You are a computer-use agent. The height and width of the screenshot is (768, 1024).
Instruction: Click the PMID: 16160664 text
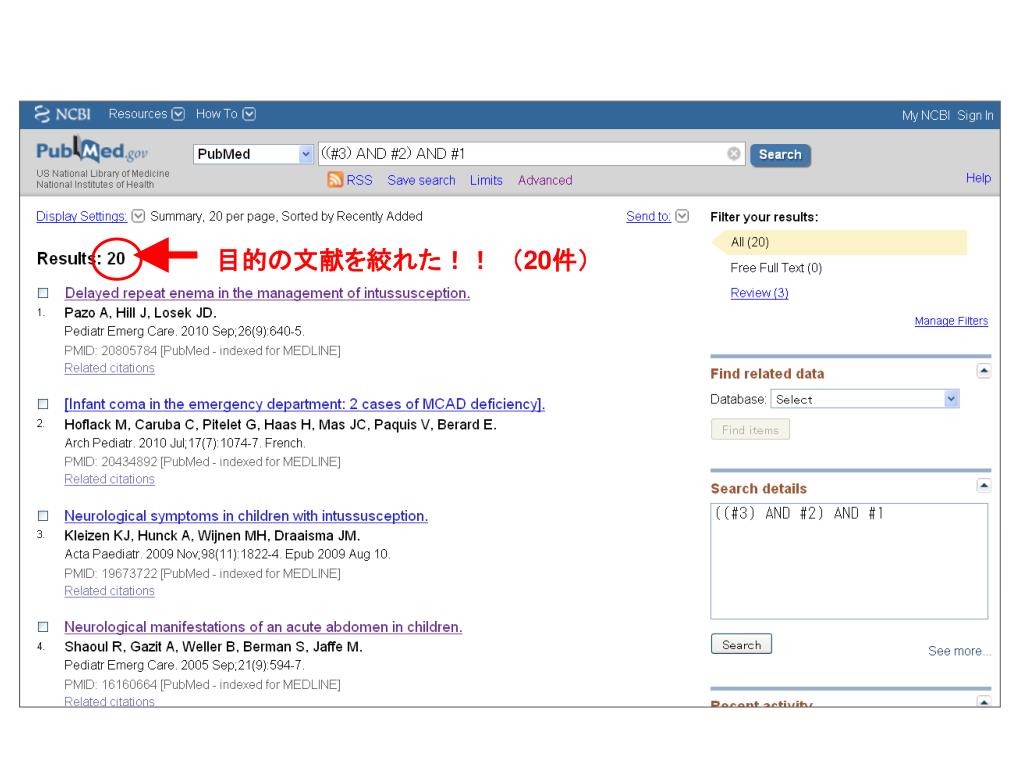click(111, 684)
